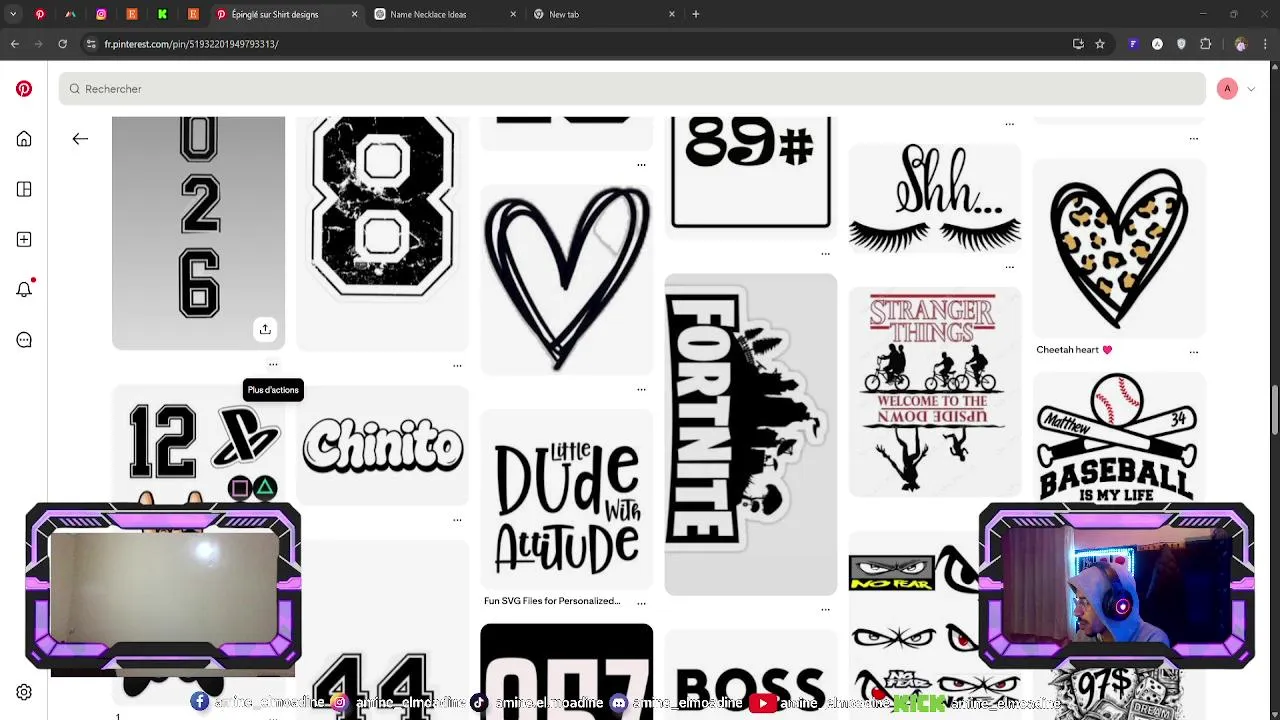This screenshot has height=720, width=1280.
Task: Click the purple F extension icon
Action: pyautogui.click(x=1133, y=44)
